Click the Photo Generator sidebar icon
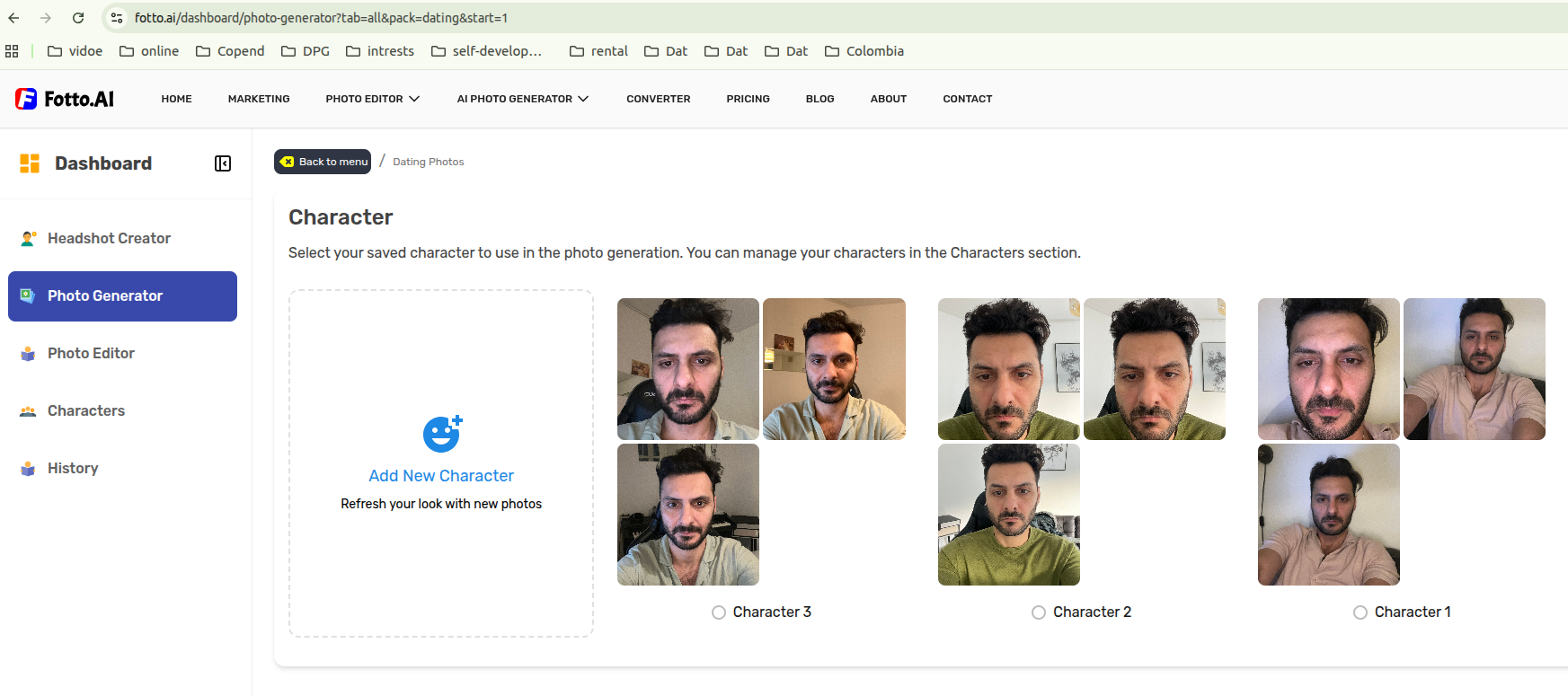1568x696 pixels. tap(29, 295)
